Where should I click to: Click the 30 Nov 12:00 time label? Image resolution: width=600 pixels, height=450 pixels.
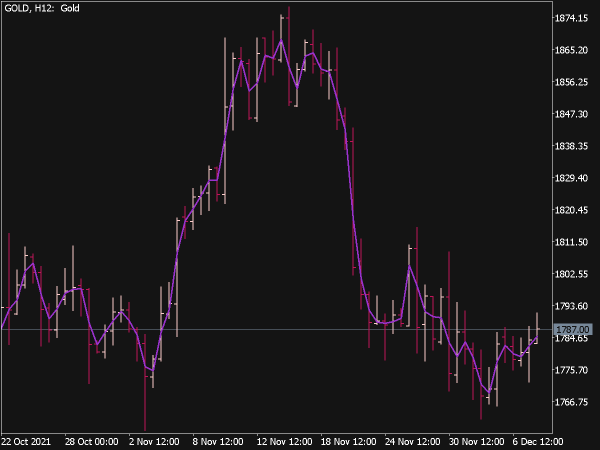pyautogui.click(x=476, y=442)
